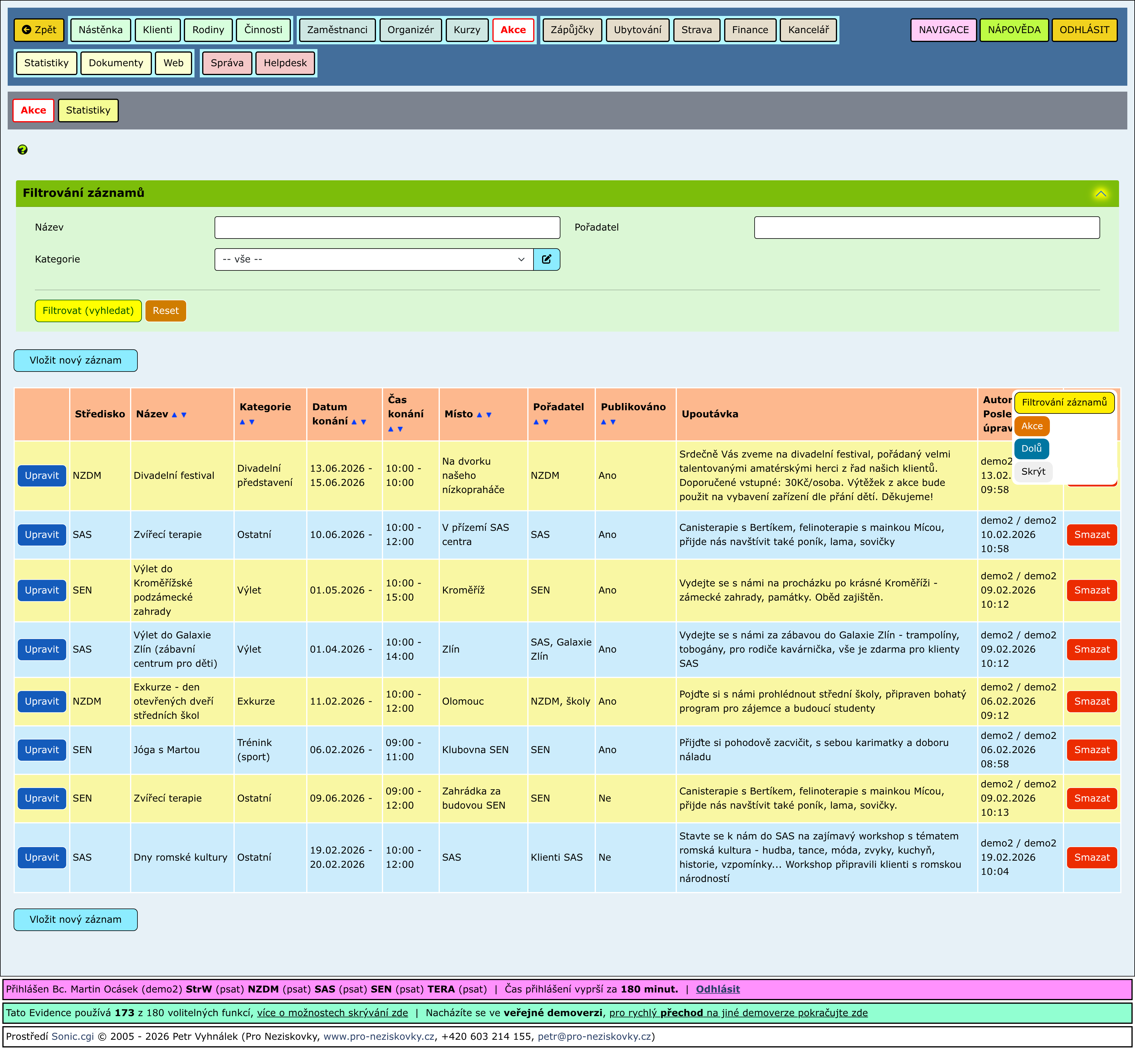Sort Název column ascending arrow
1135x1064 pixels.
pos(175,415)
